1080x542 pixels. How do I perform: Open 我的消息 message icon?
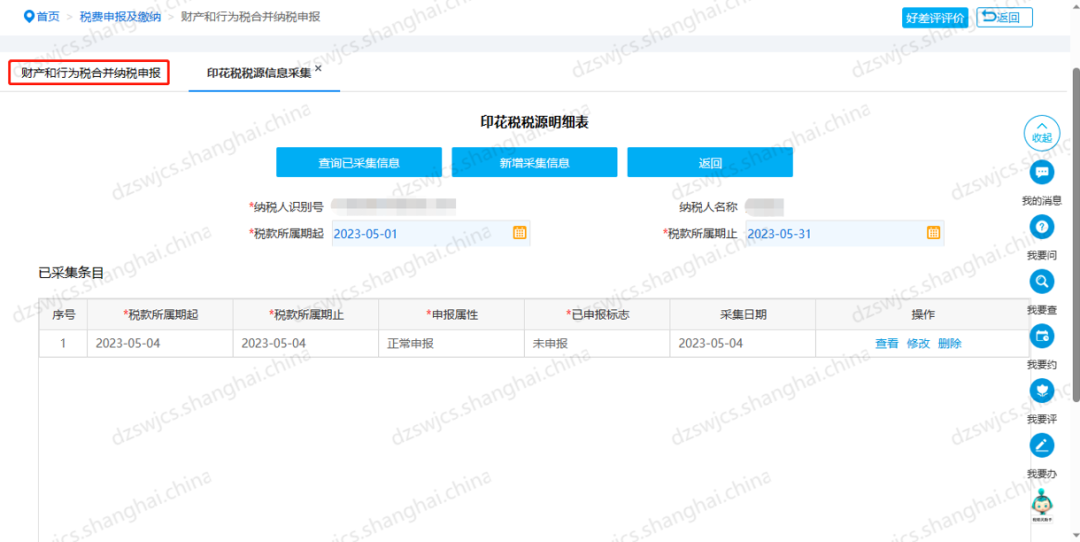click(1041, 171)
